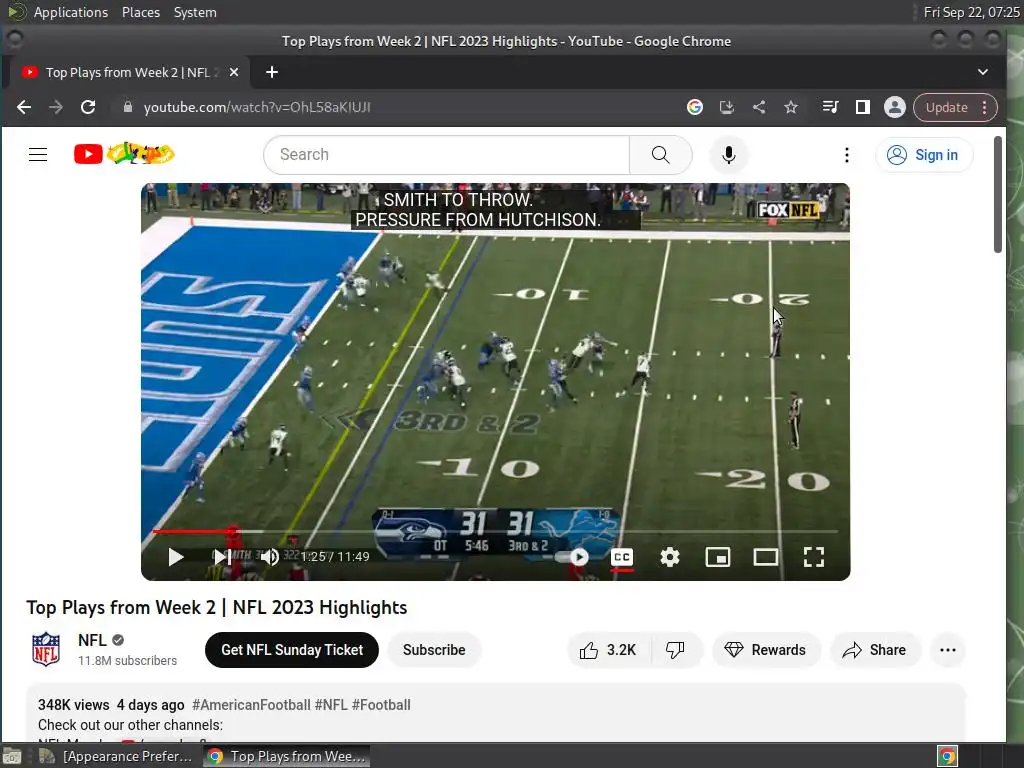
Task: Click the address bar URL
Action: 257,107
